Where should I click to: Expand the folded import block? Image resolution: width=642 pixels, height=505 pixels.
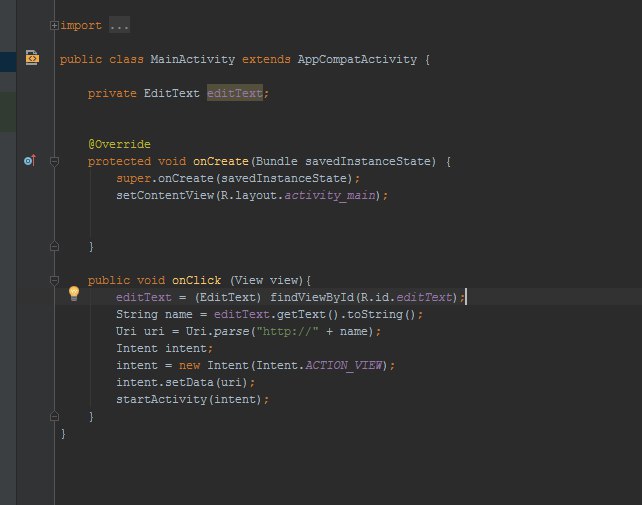coord(54,25)
